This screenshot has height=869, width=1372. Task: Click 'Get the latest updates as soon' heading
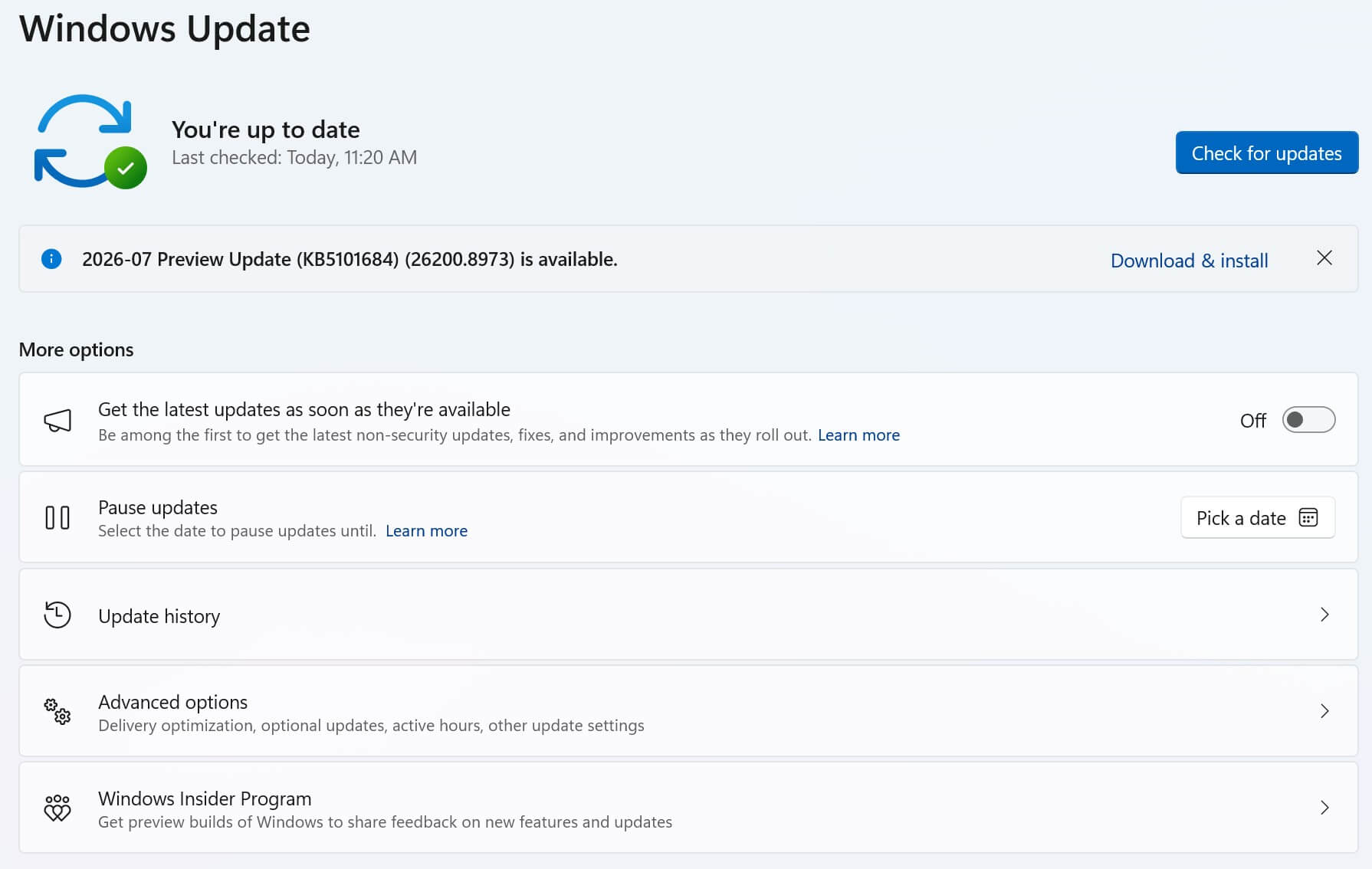pos(304,409)
